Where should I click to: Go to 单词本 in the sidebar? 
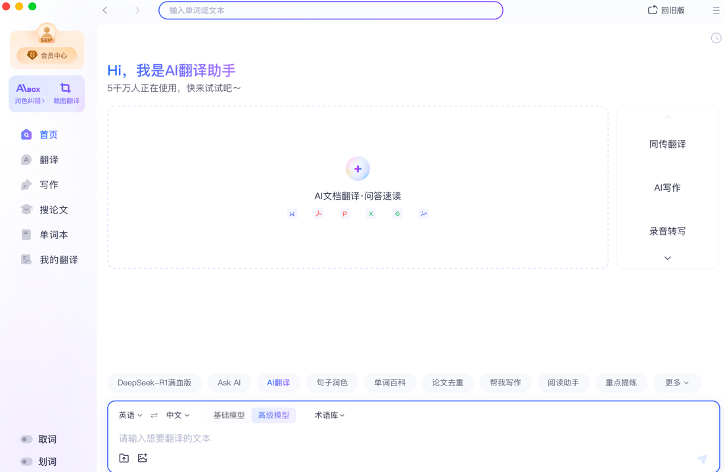(53, 235)
